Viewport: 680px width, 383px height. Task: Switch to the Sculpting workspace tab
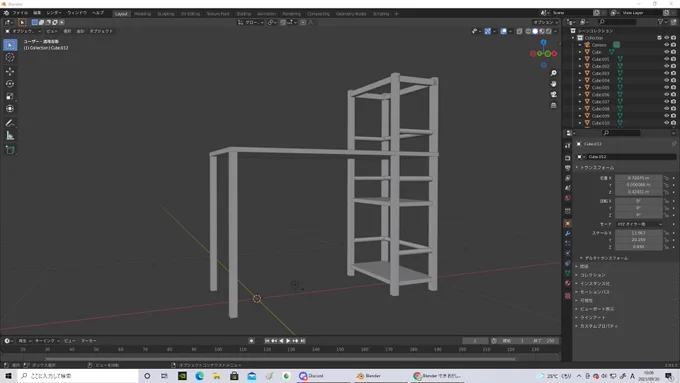(166, 14)
